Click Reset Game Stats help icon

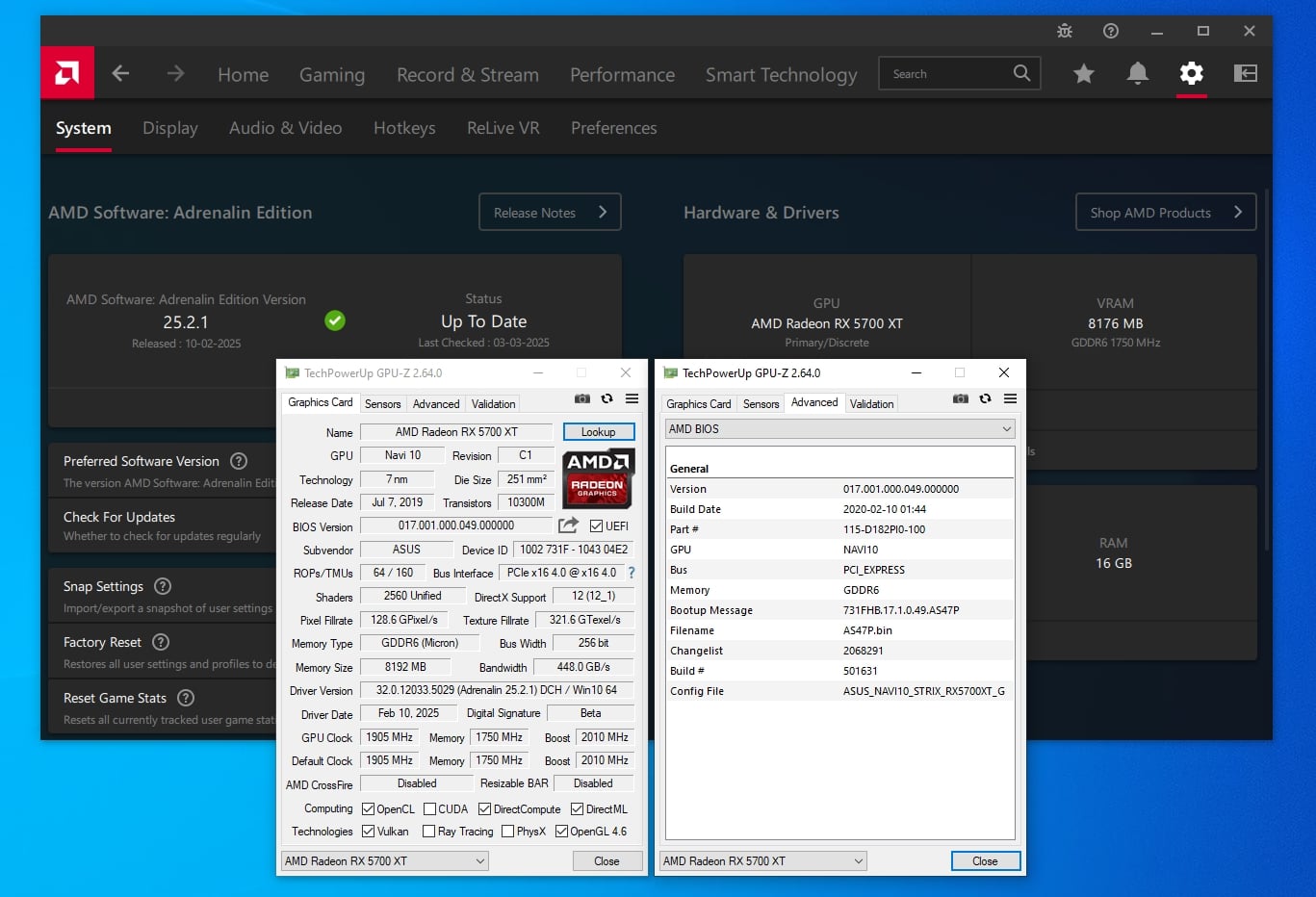click(x=186, y=698)
